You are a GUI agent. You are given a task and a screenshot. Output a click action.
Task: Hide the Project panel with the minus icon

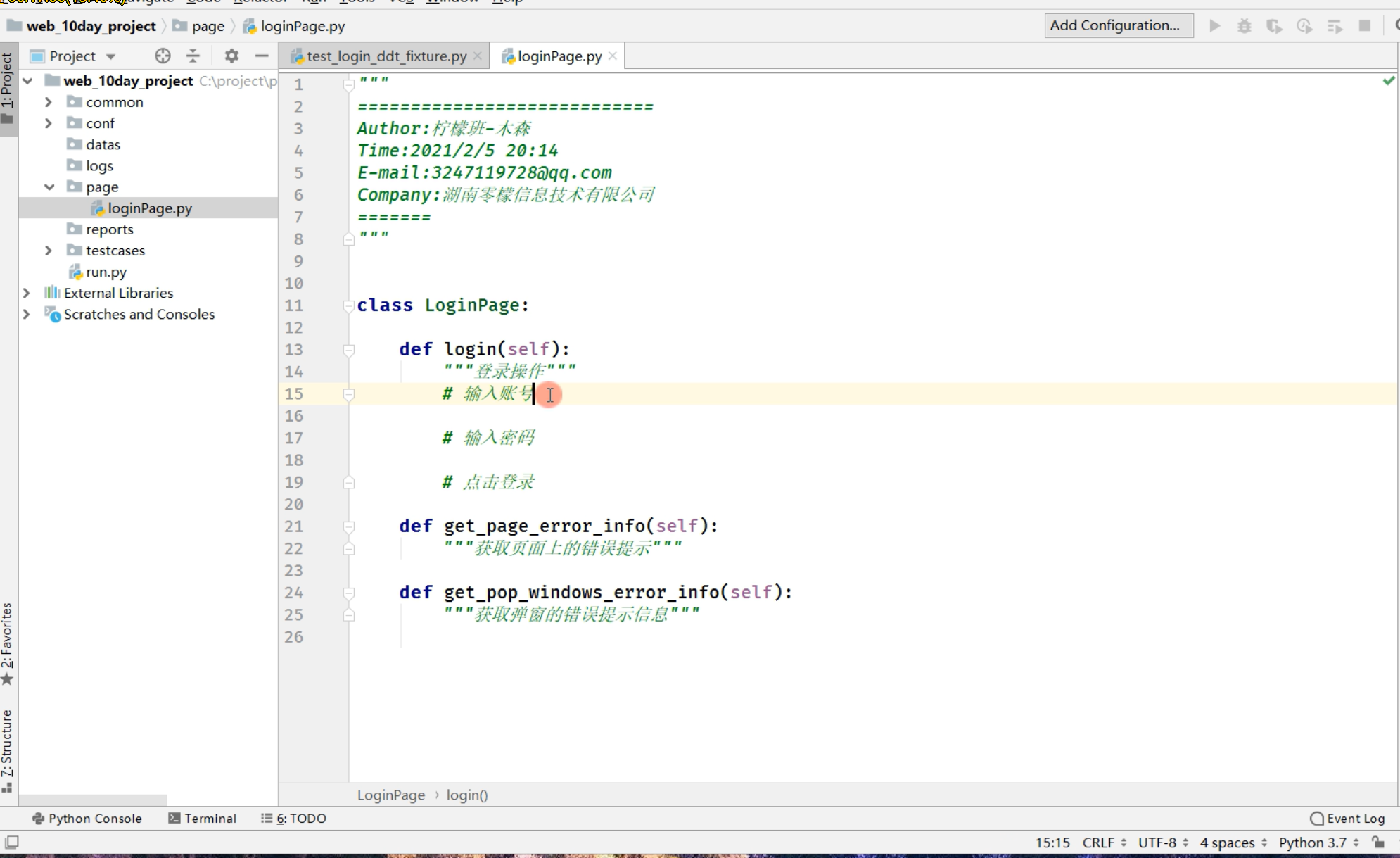point(262,56)
